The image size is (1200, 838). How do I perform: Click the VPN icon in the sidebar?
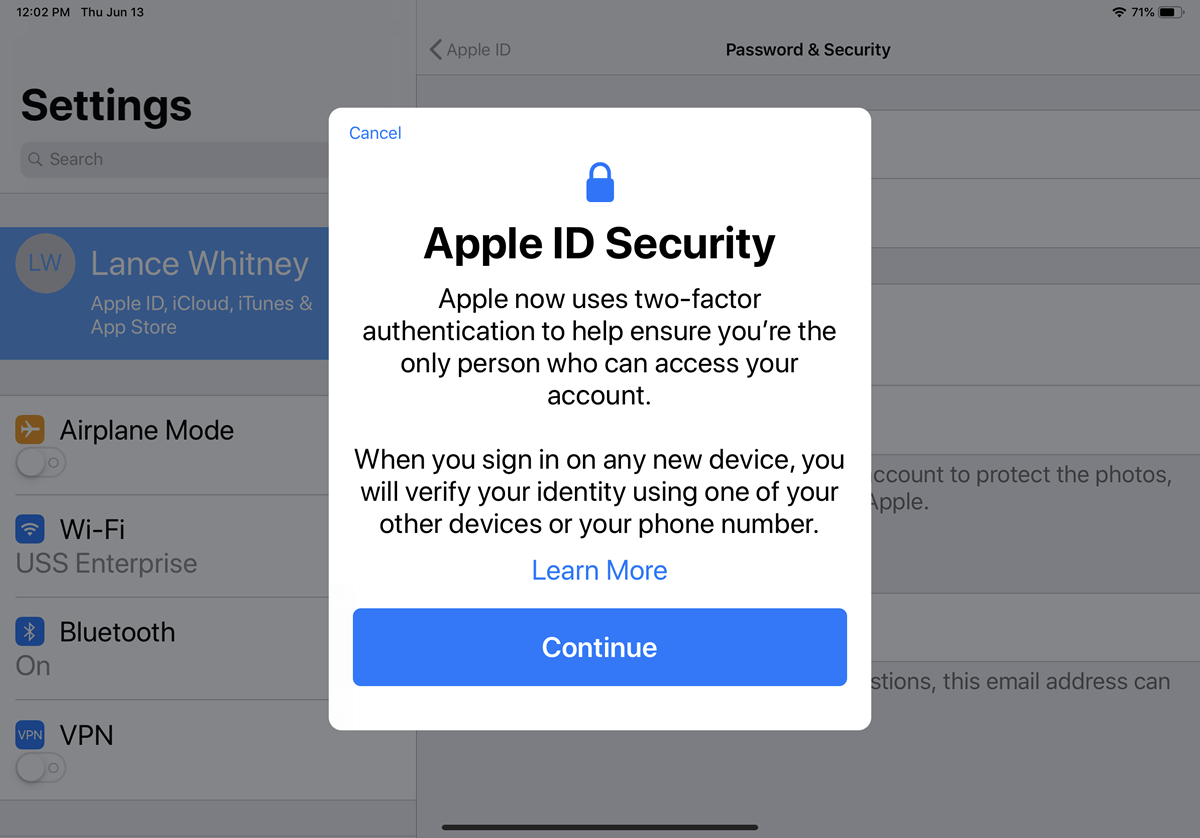[29, 734]
